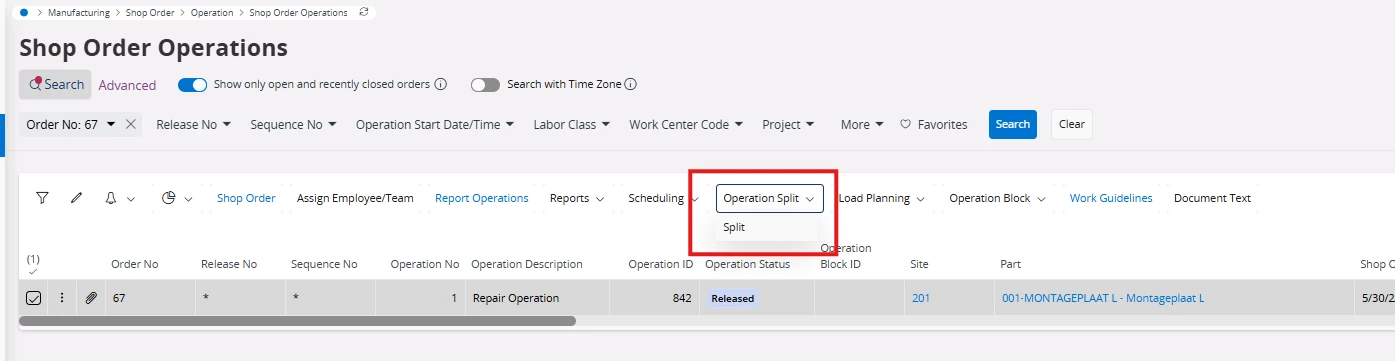
Task: Open the Scheduling menu
Action: [663, 198]
